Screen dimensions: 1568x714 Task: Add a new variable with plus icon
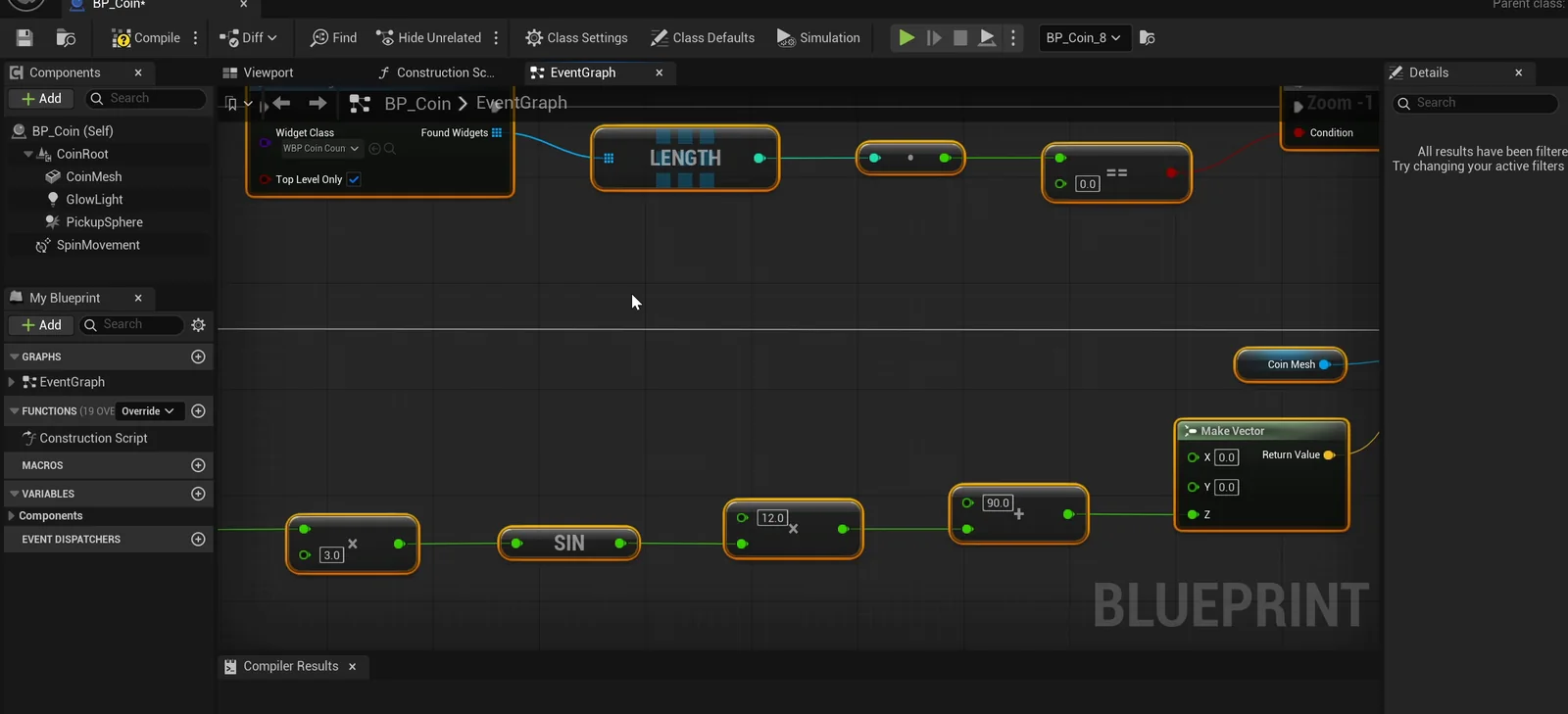click(x=198, y=494)
